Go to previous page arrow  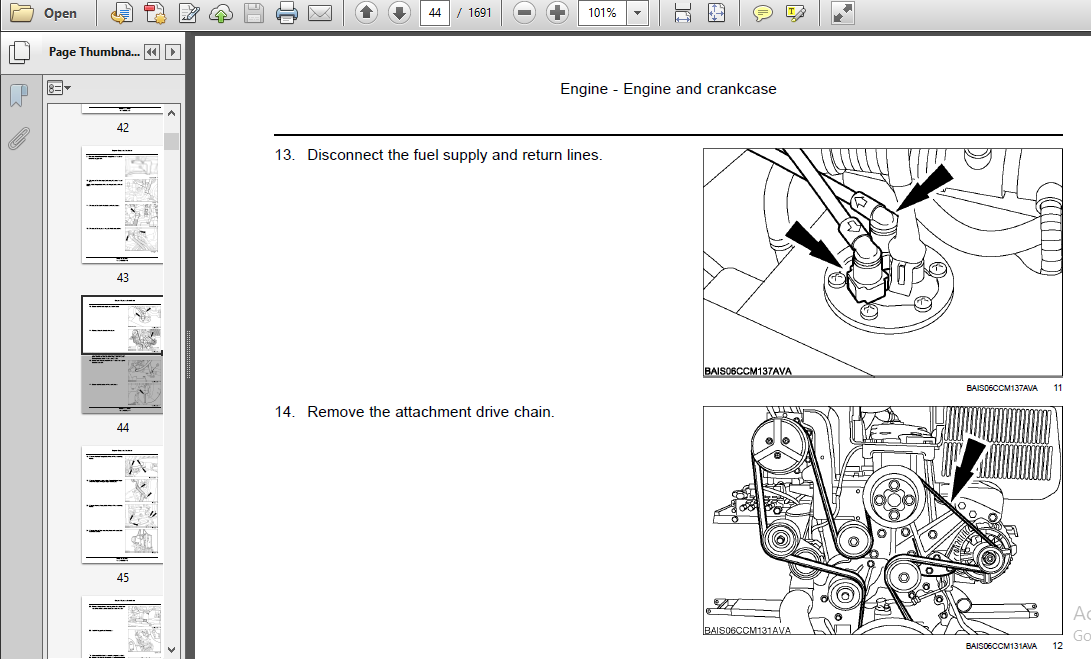click(366, 13)
